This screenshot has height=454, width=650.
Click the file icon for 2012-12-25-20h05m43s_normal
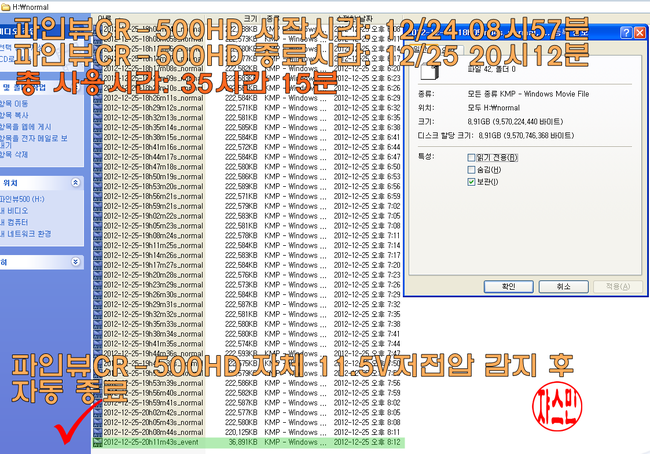pyautogui.click(x=97, y=423)
